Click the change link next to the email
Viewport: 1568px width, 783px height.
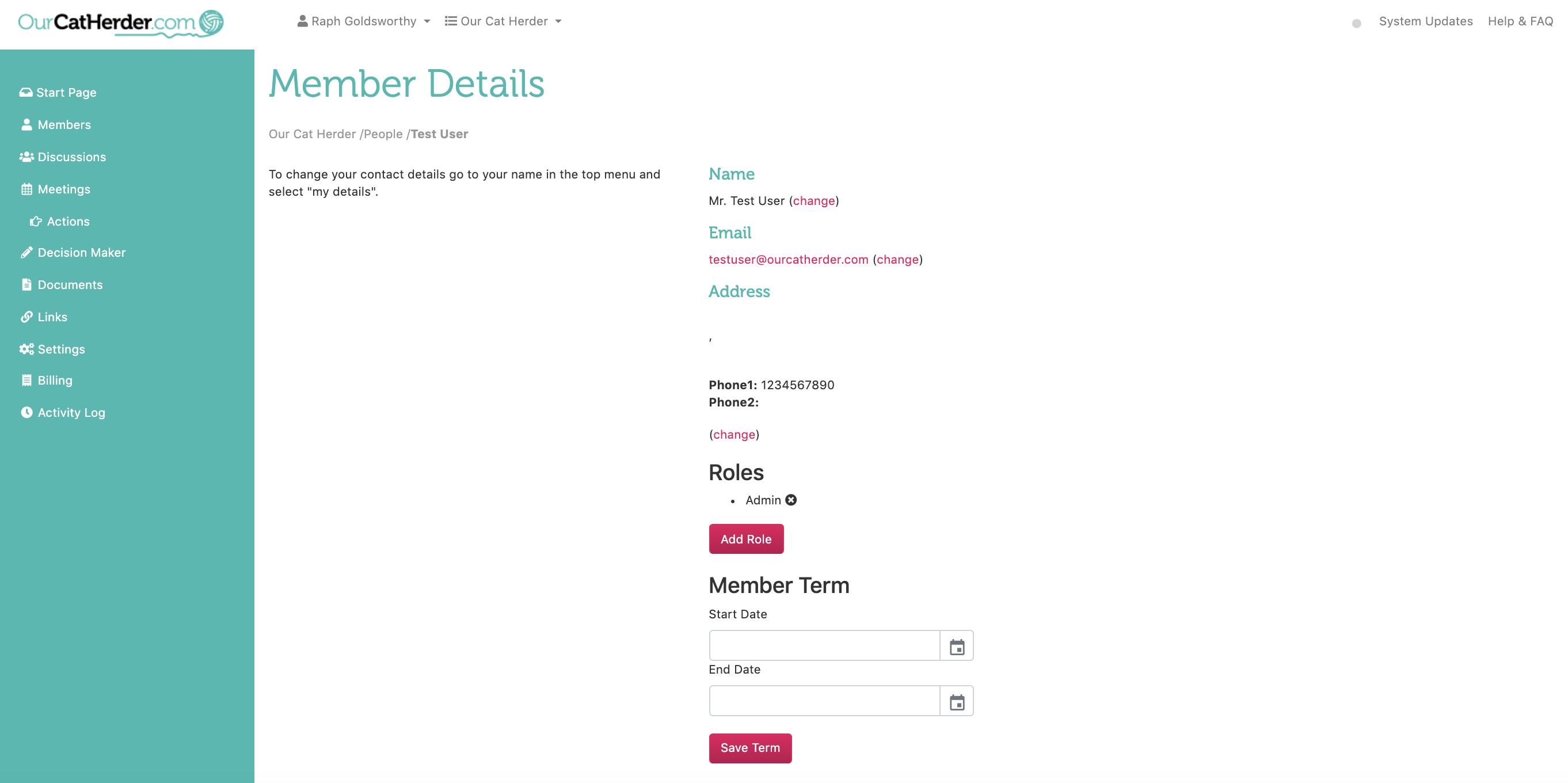pyautogui.click(x=897, y=259)
